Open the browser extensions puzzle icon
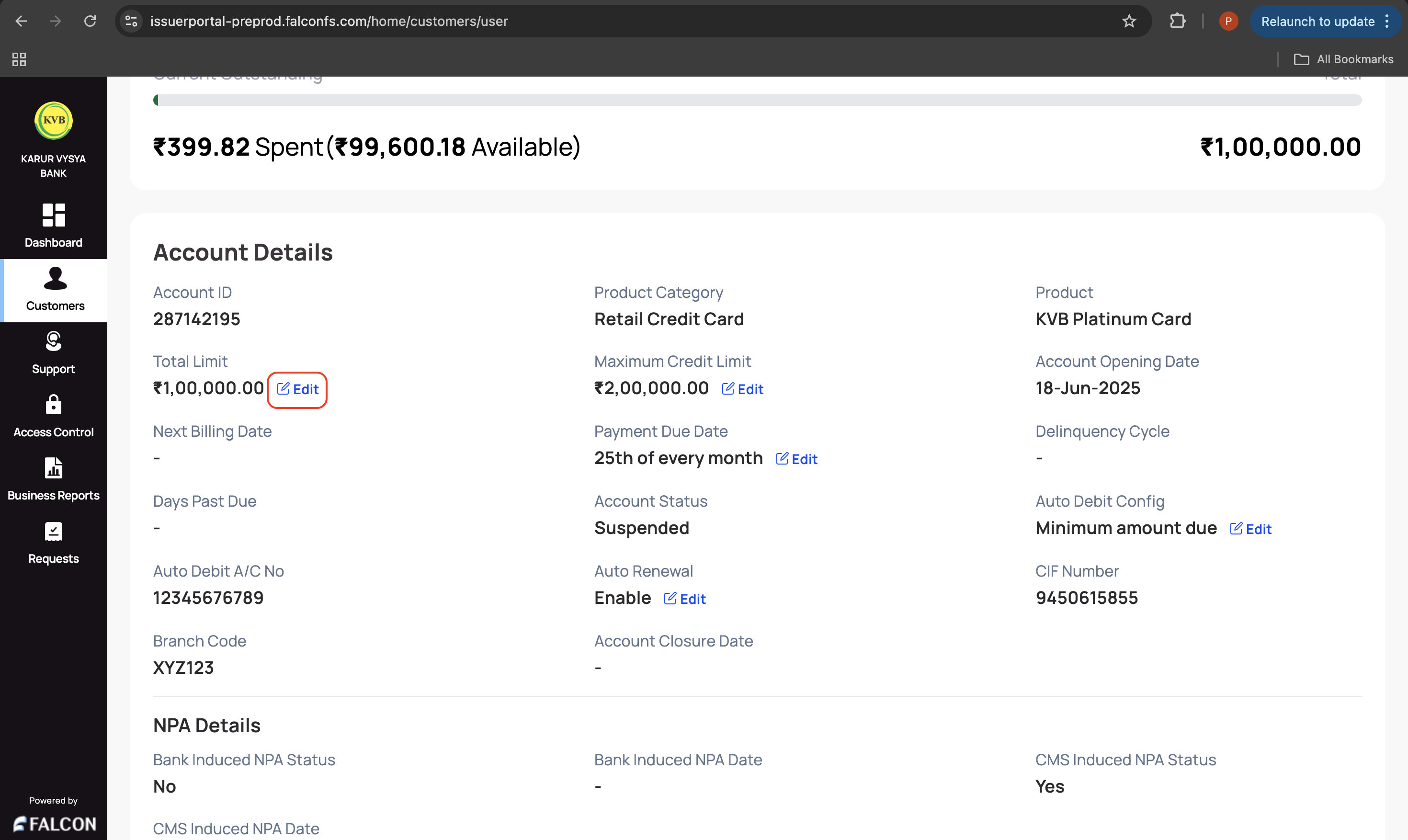The height and width of the screenshot is (840, 1408). [1177, 22]
